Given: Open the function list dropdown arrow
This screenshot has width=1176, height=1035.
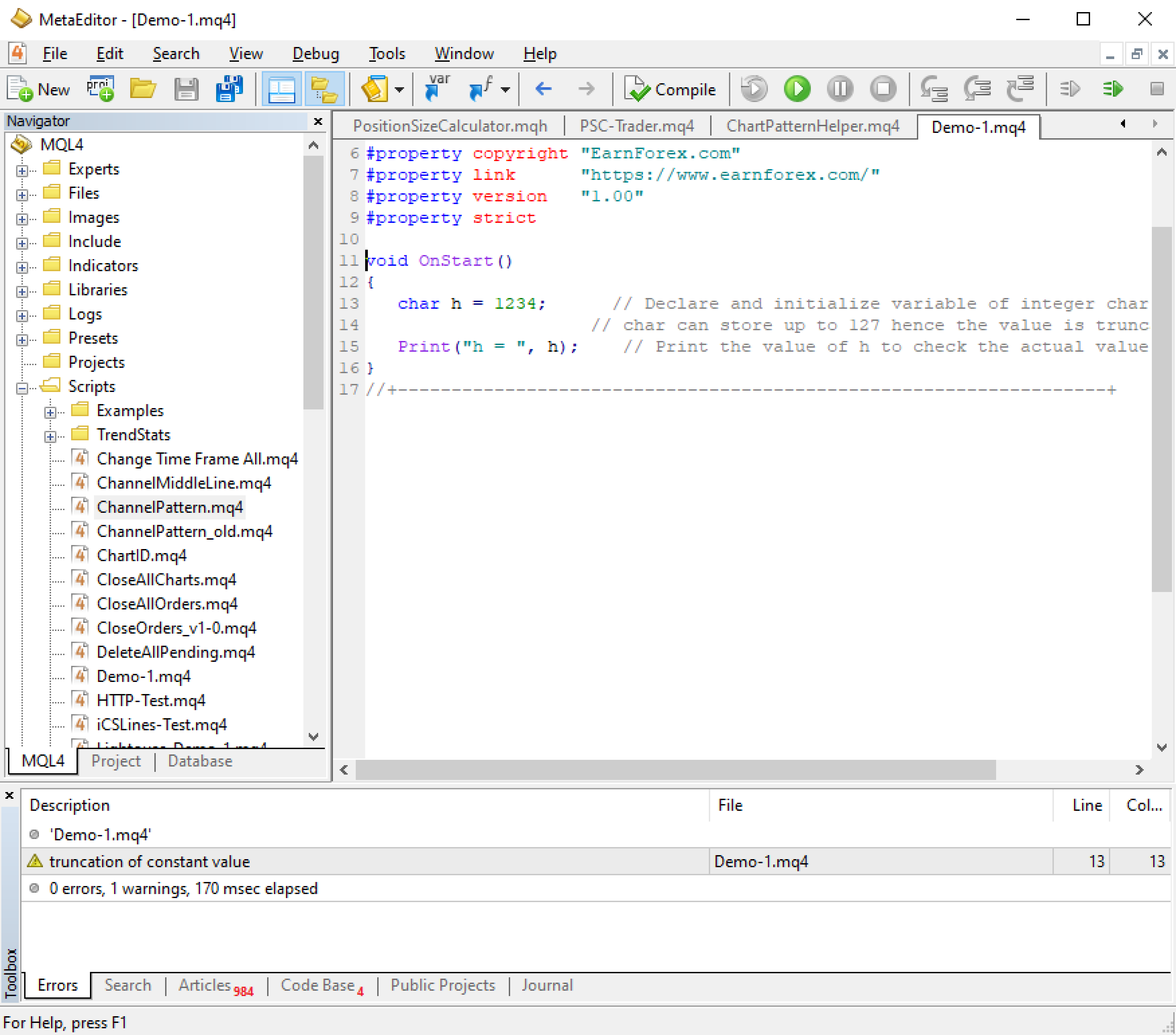Looking at the screenshot, I should (x=505, y=89).
